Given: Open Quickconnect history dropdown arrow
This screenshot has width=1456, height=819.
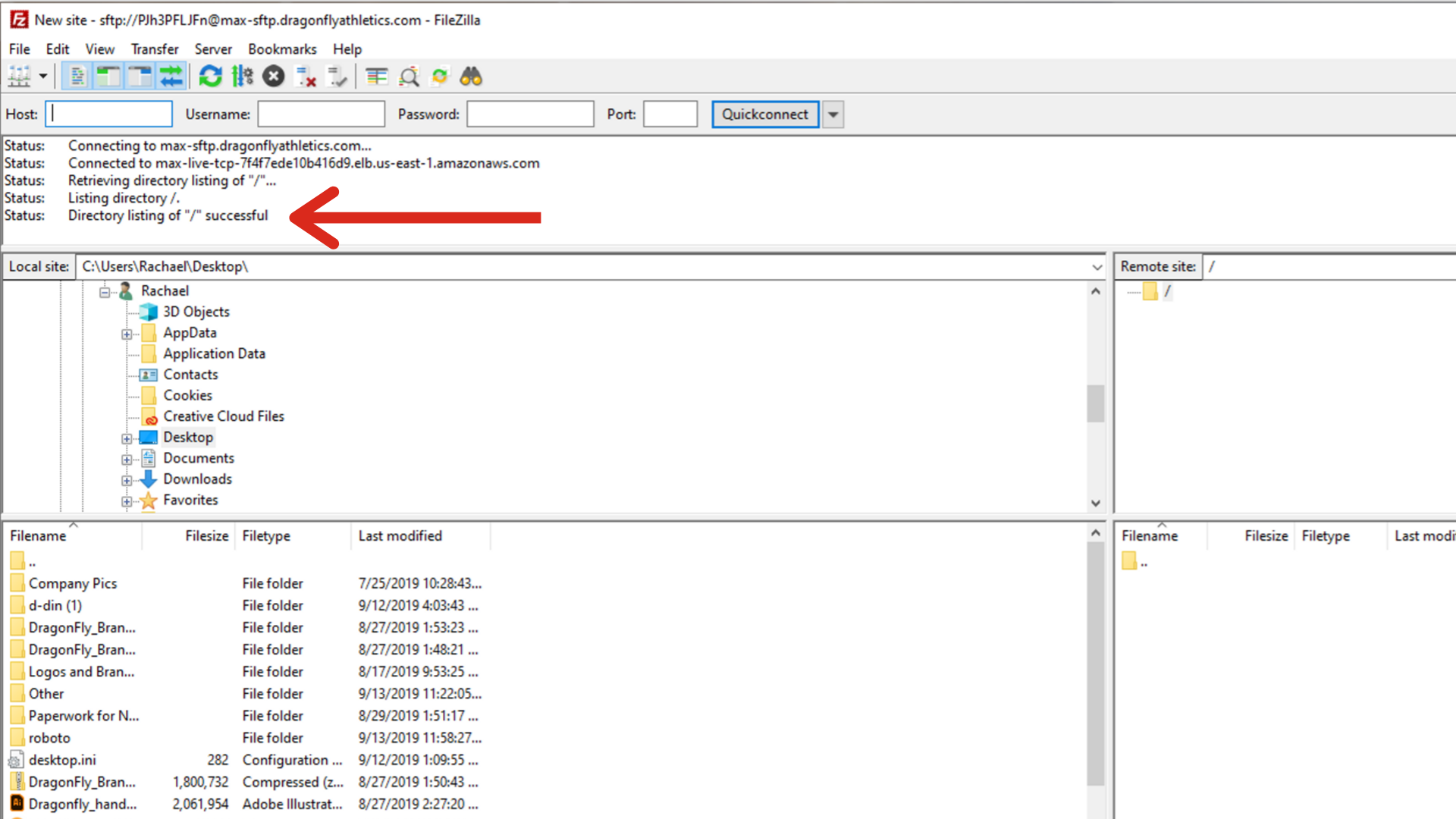Looking at the screenshot, I should point(833,115).
